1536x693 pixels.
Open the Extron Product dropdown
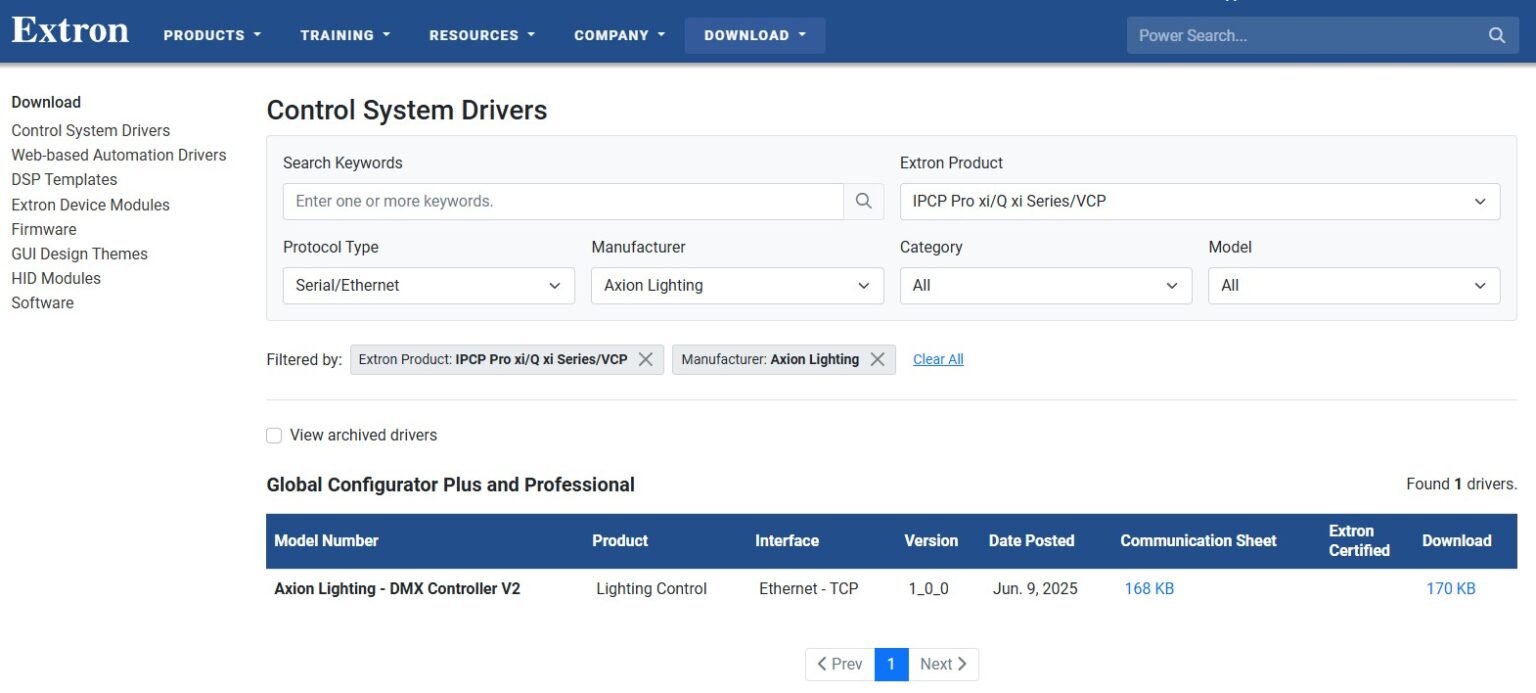pos(1200,201)
